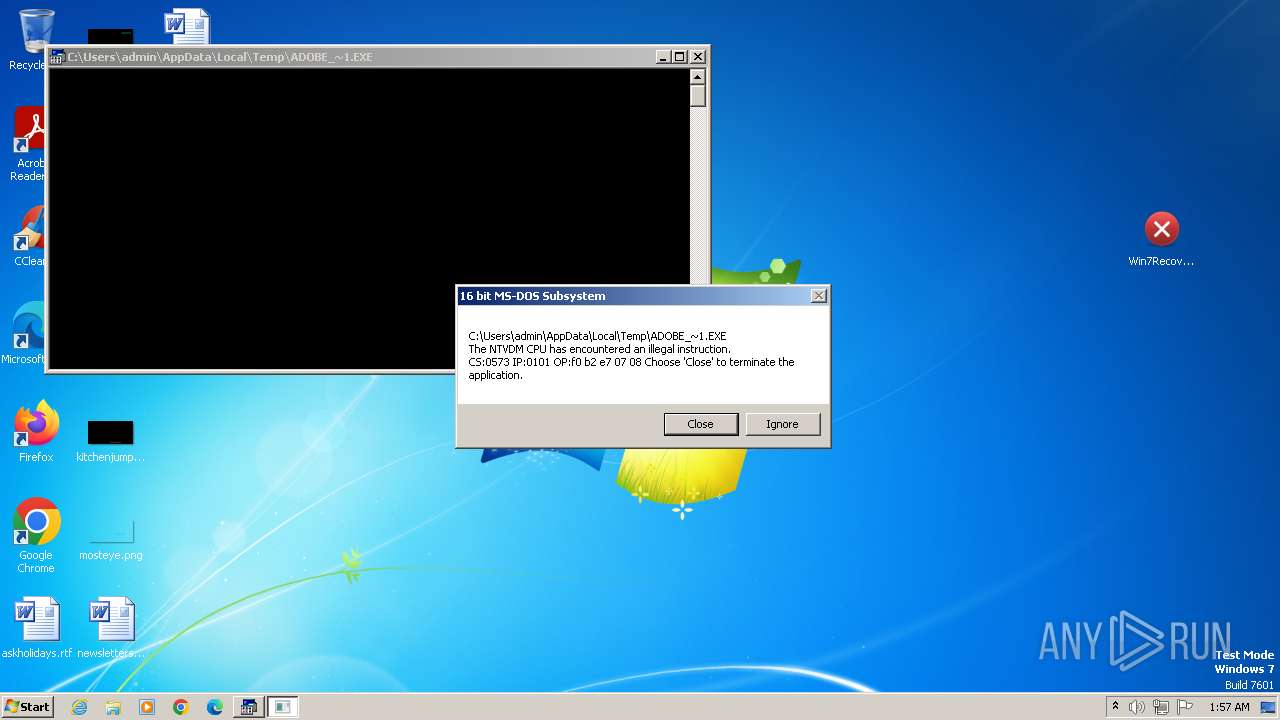This screenshot has width=1280, height=720.
Task: Select the Recycle Bin desktop icon
Action: 36,40
